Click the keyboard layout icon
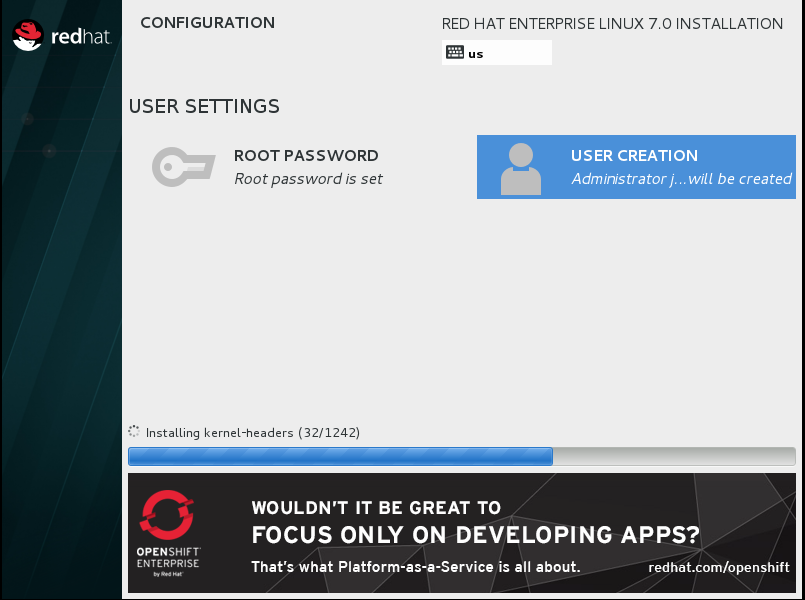 (x=455, y=52)
